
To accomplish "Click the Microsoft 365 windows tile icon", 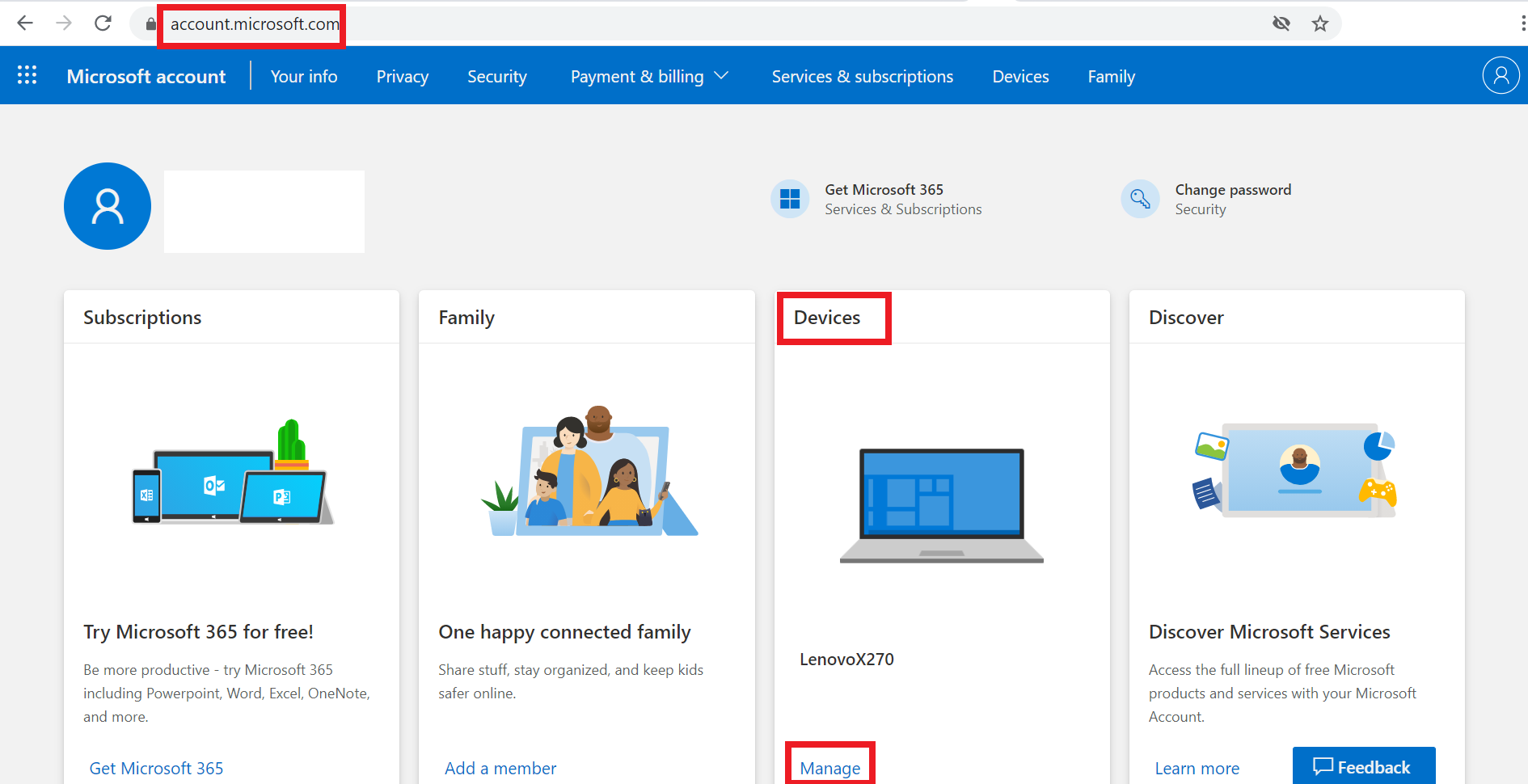I will click(790, 199).
